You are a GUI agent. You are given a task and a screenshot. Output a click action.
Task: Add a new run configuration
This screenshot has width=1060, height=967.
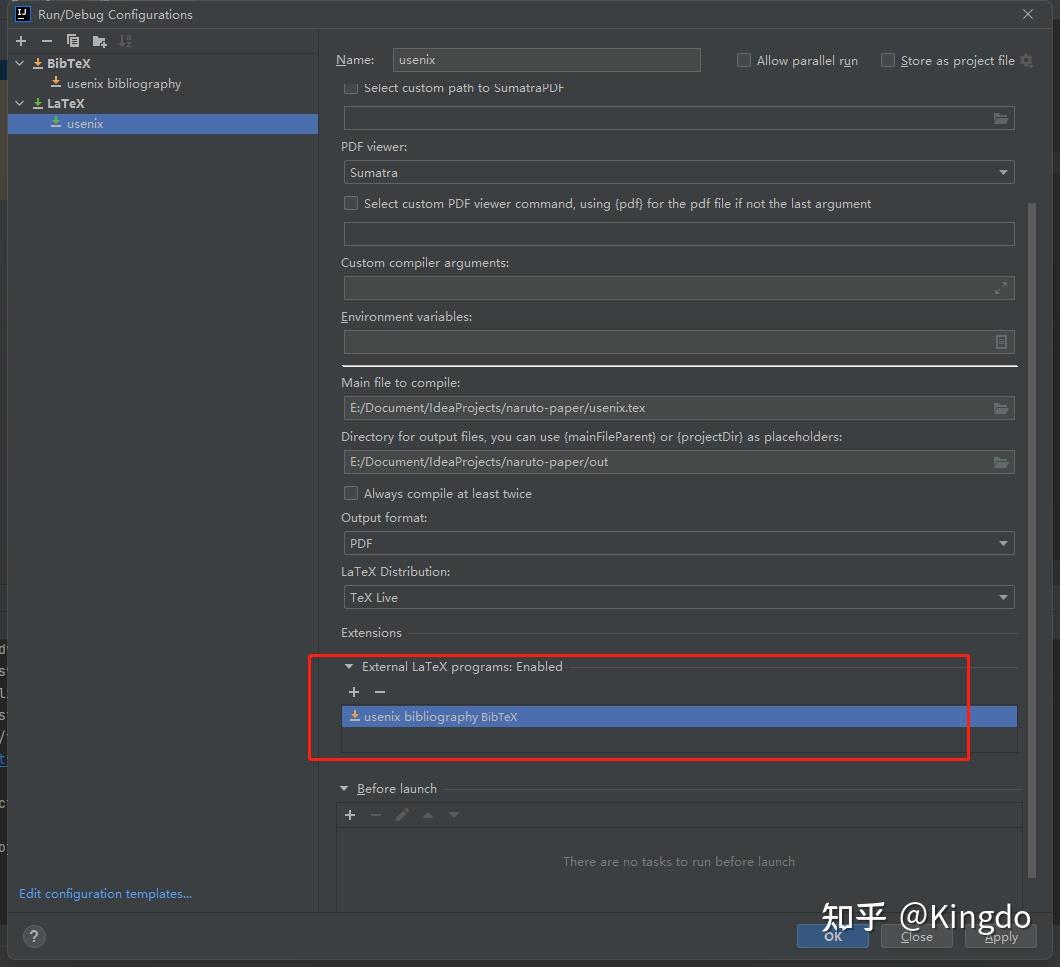point(19,41)
